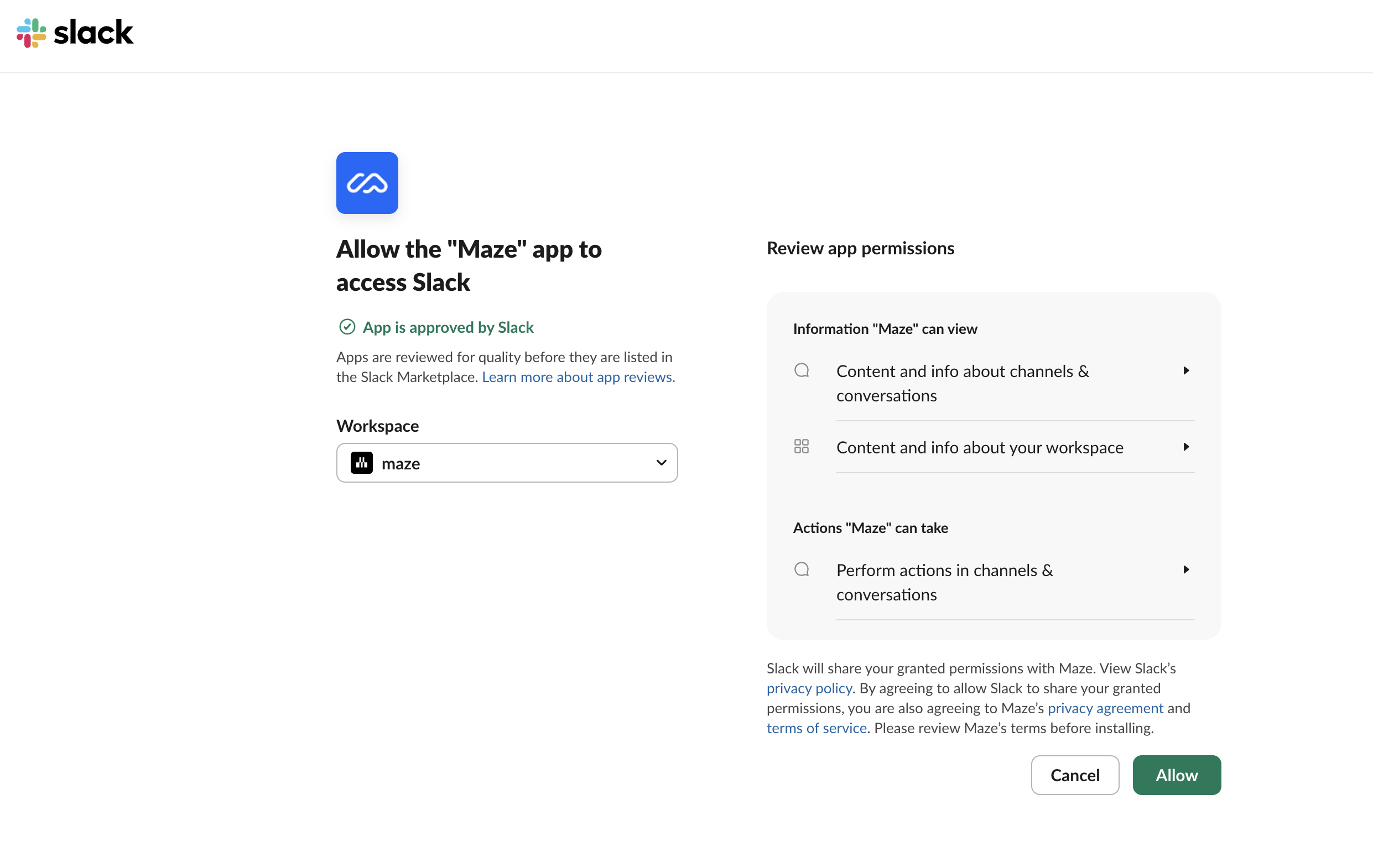Click the green approved checkmark icon
The height and width of the screenshot is (868, 1373).
click(x=347, y=327)
